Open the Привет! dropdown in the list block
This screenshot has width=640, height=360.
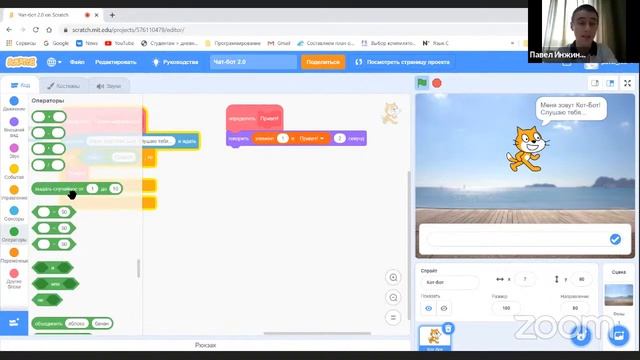coord(312,138)
